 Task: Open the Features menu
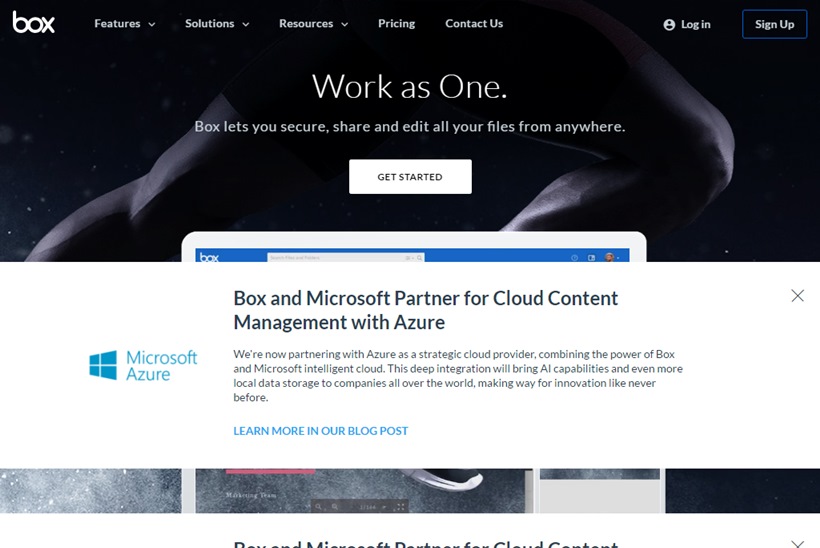pyautogui.click(x=117, y=24)
